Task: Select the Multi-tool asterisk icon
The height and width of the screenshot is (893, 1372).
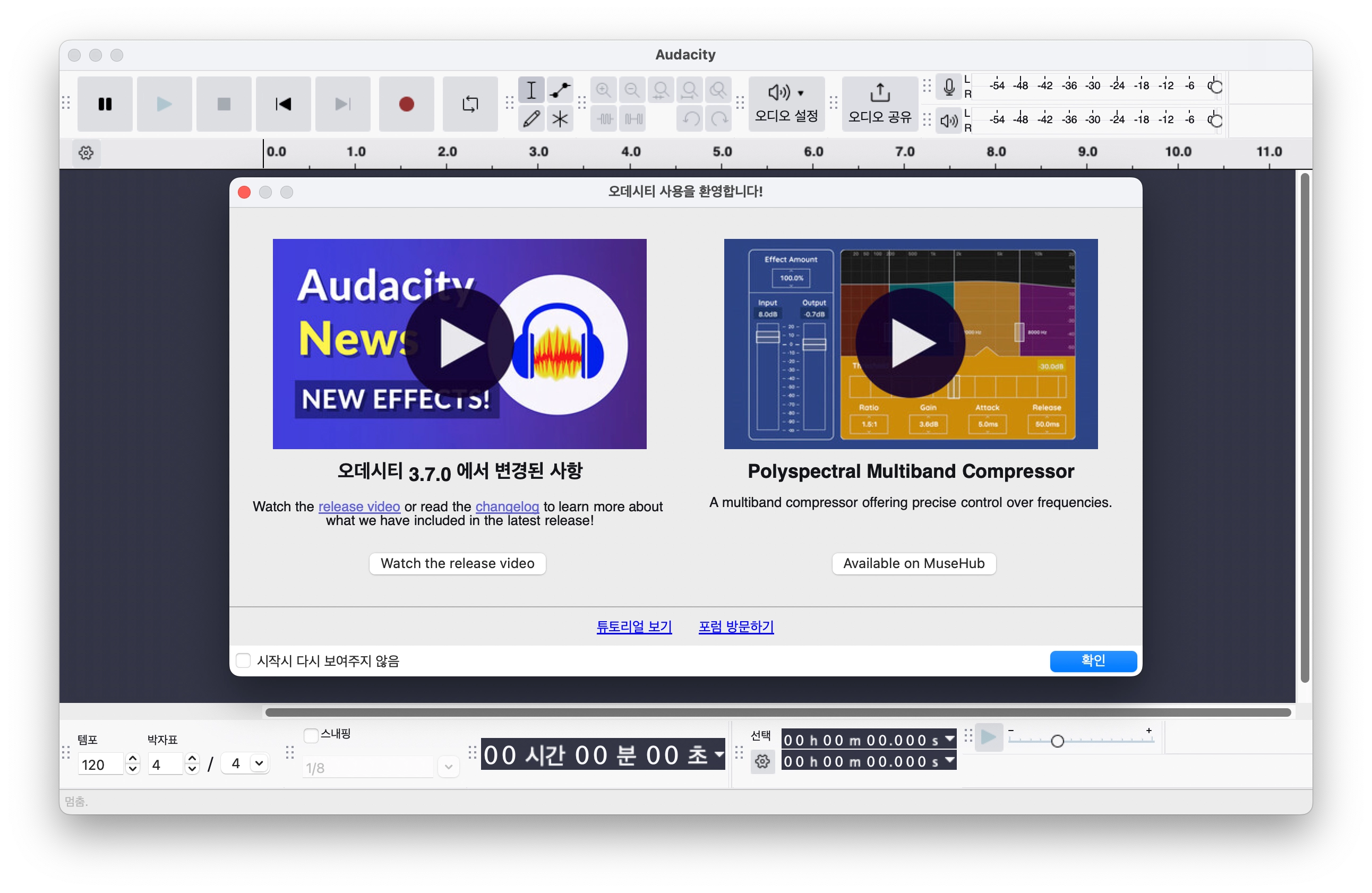Action: (x=560, y=119)
